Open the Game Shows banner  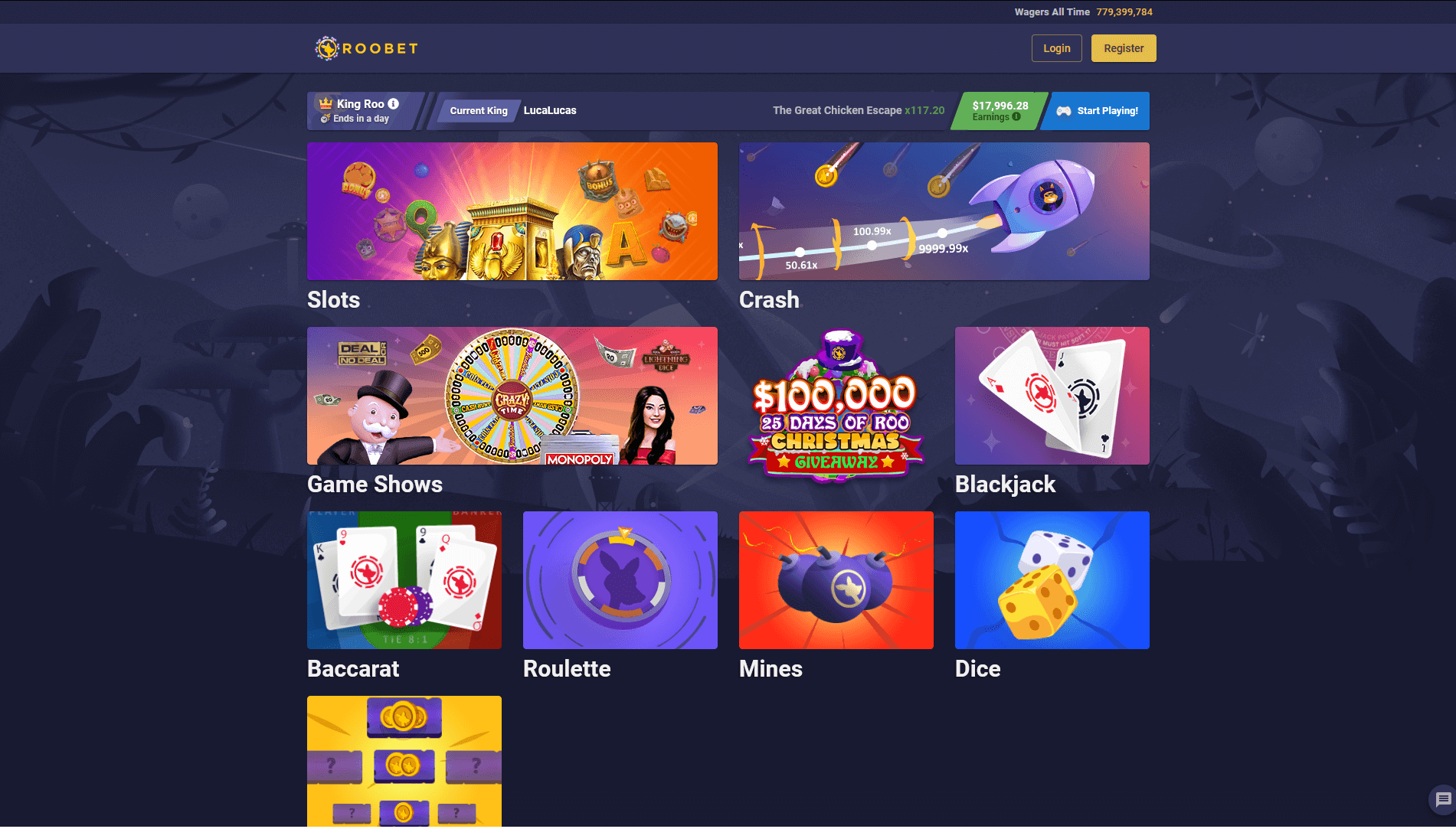coord(512,396)
